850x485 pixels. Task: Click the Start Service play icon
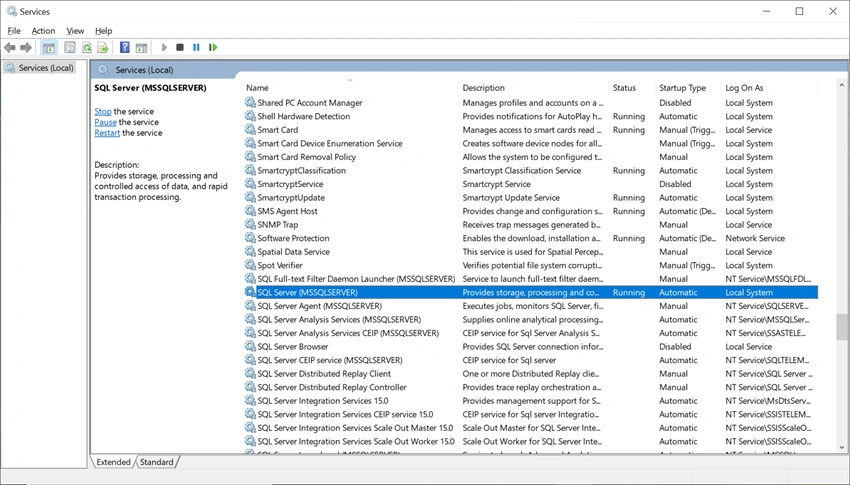[164, 48]
